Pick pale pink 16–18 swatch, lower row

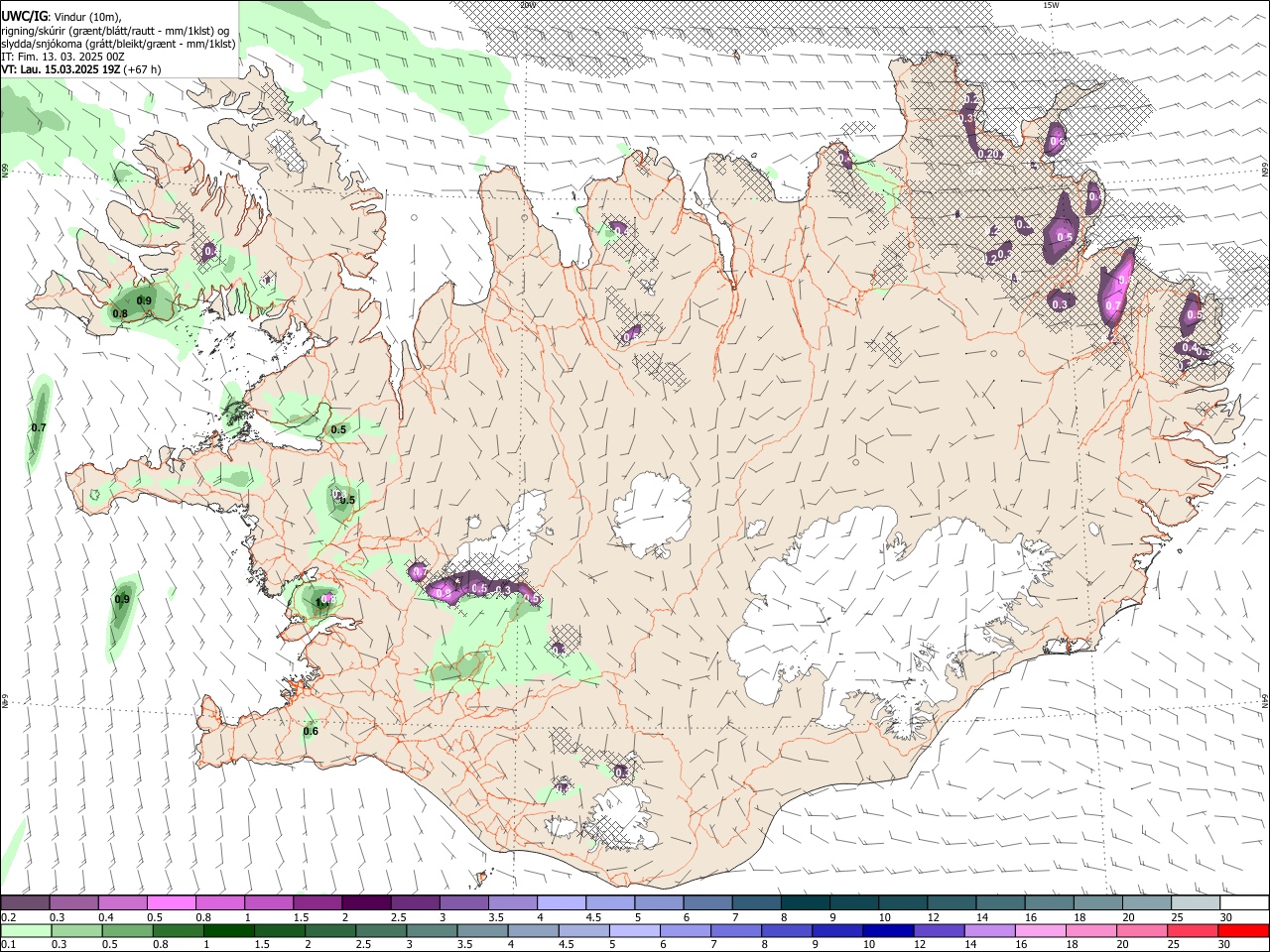tap(1040, 930)
